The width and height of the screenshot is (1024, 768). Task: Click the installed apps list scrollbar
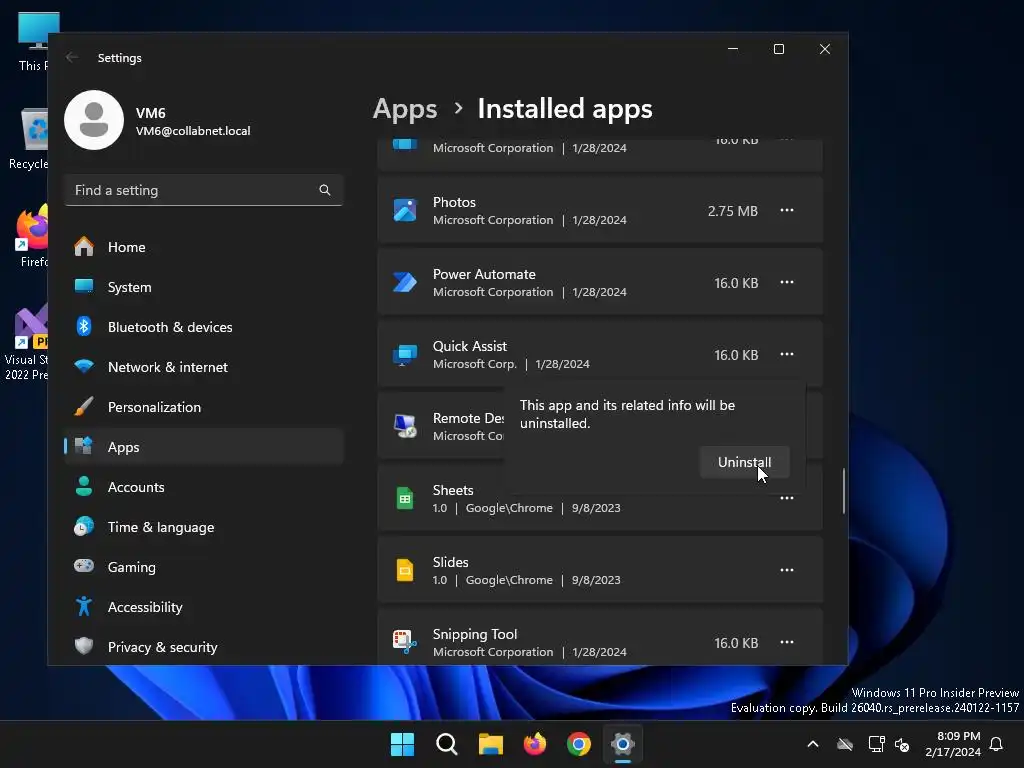[843, 490]
